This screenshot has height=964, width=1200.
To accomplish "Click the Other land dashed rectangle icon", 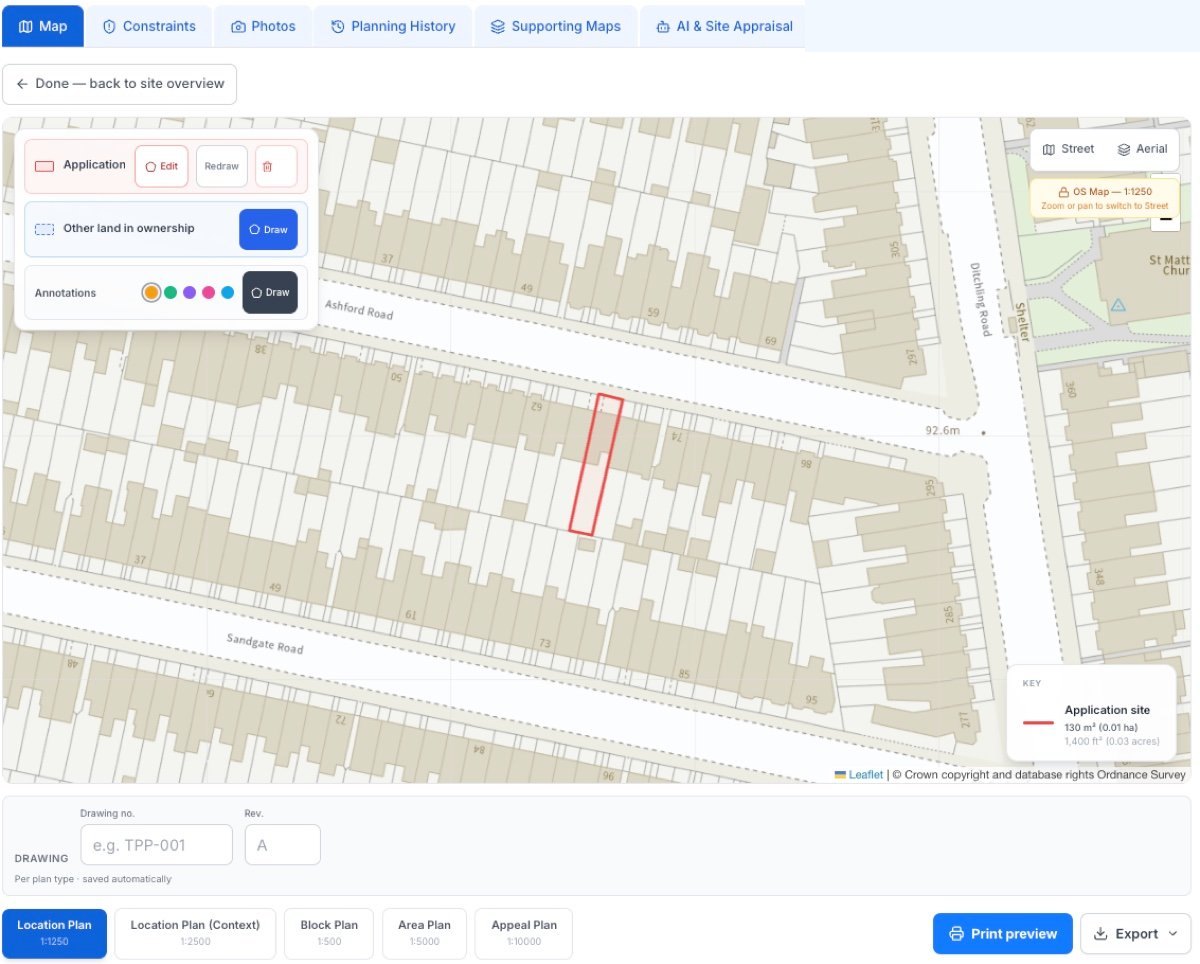I will coord(44,229).
